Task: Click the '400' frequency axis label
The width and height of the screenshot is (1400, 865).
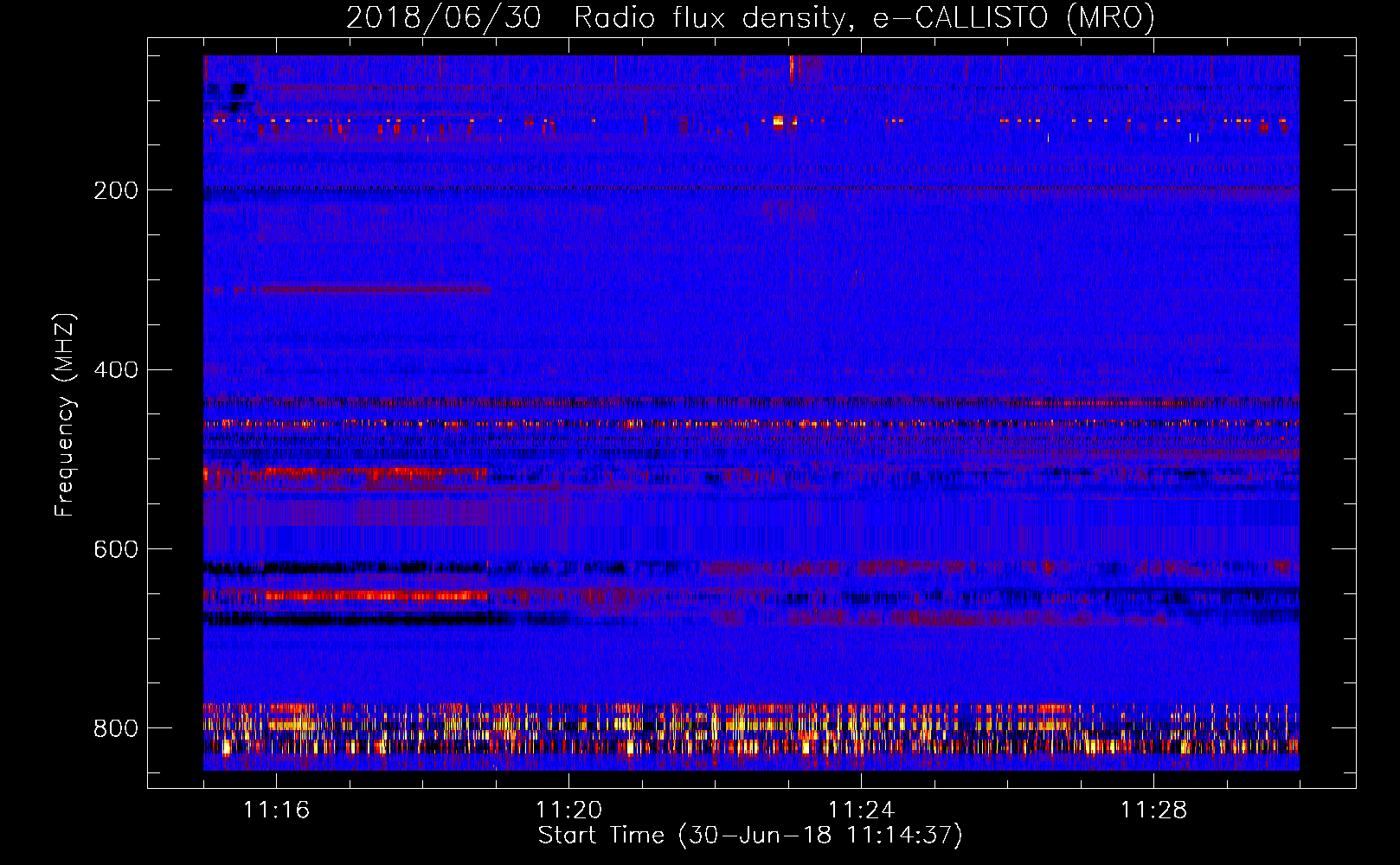Action: [x=116, y=370]
